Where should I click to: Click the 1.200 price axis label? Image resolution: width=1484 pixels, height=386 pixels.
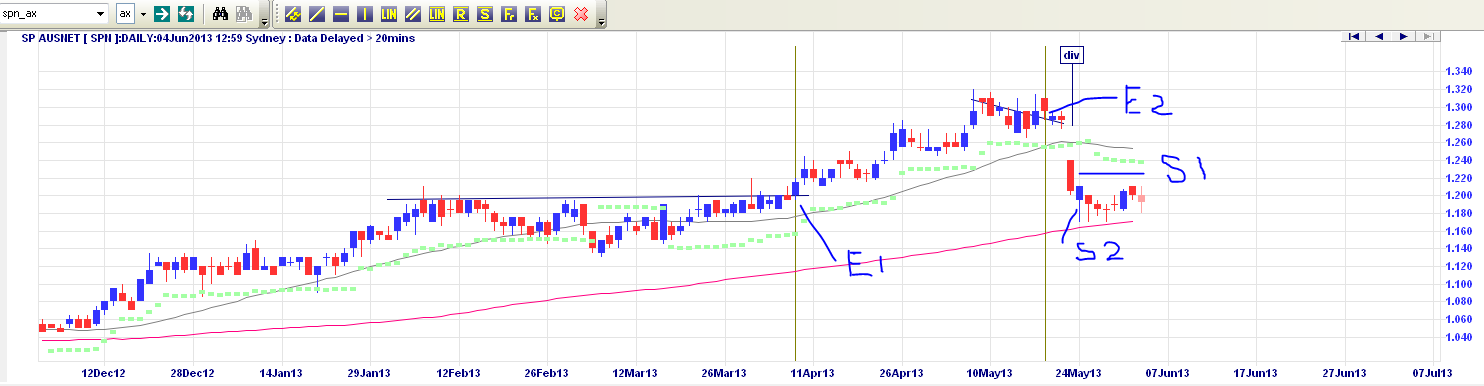(x=1460, y=195)
